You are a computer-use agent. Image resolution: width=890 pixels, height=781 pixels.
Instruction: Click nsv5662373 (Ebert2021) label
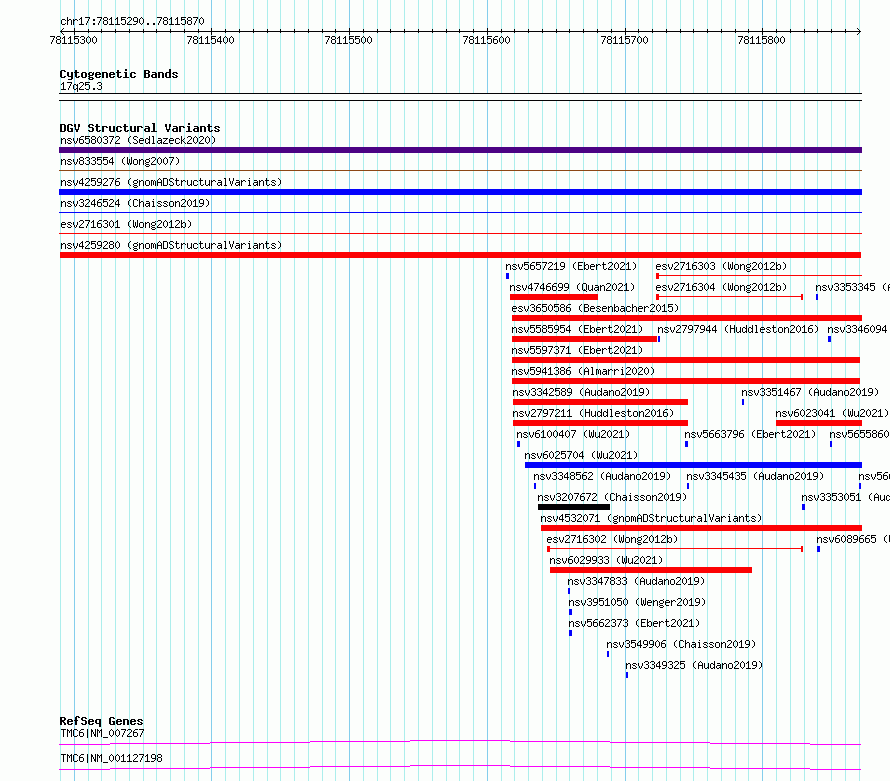click(634, 623)
